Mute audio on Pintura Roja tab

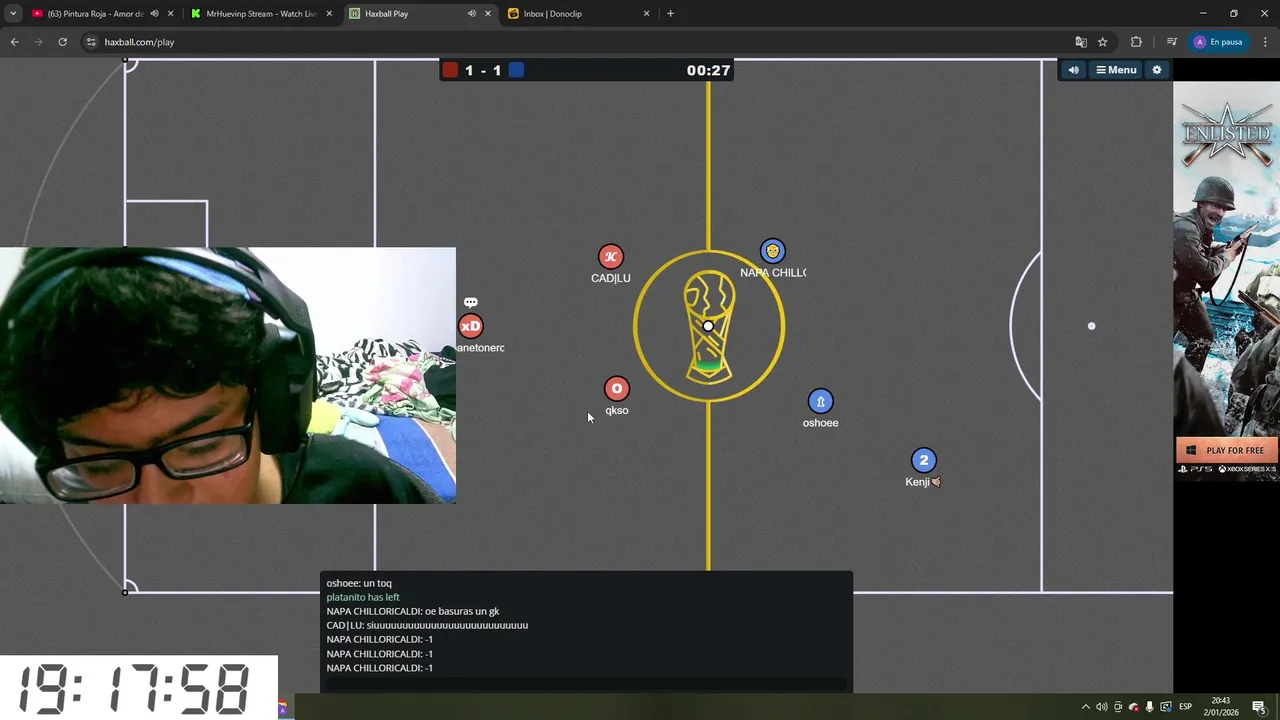click(154, 14)
